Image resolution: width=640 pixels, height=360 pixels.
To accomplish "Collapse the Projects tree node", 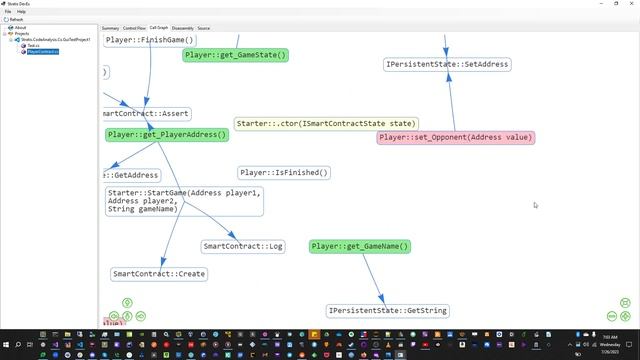I will [x=4, y=33].
